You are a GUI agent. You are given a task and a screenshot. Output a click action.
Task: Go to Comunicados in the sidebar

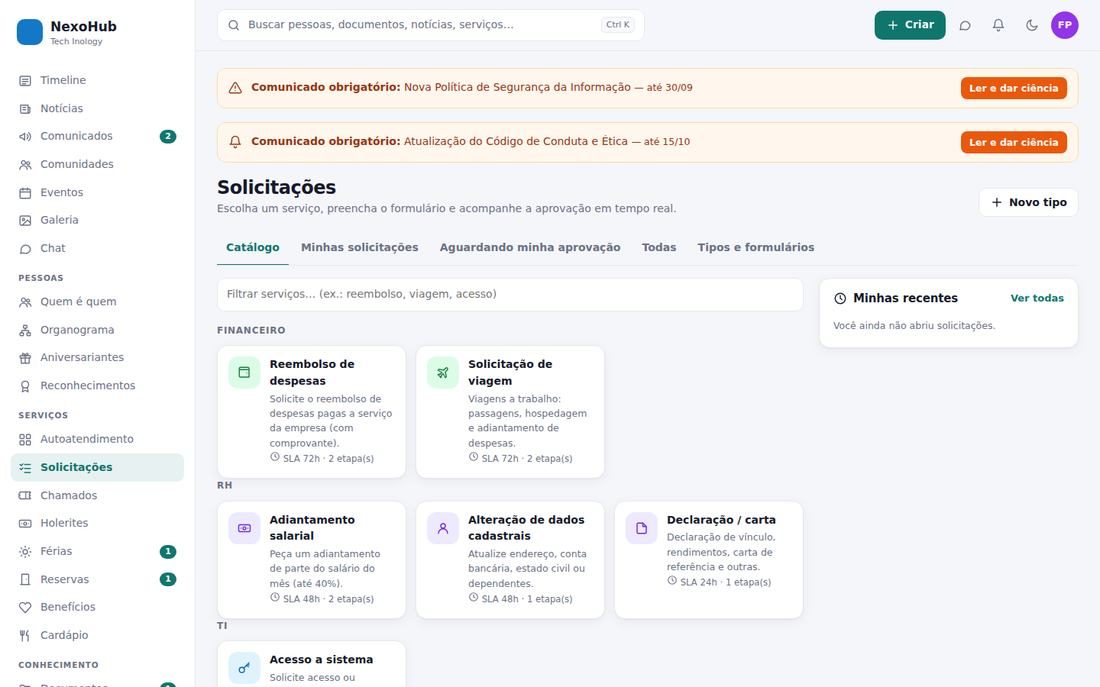[97, 136]
